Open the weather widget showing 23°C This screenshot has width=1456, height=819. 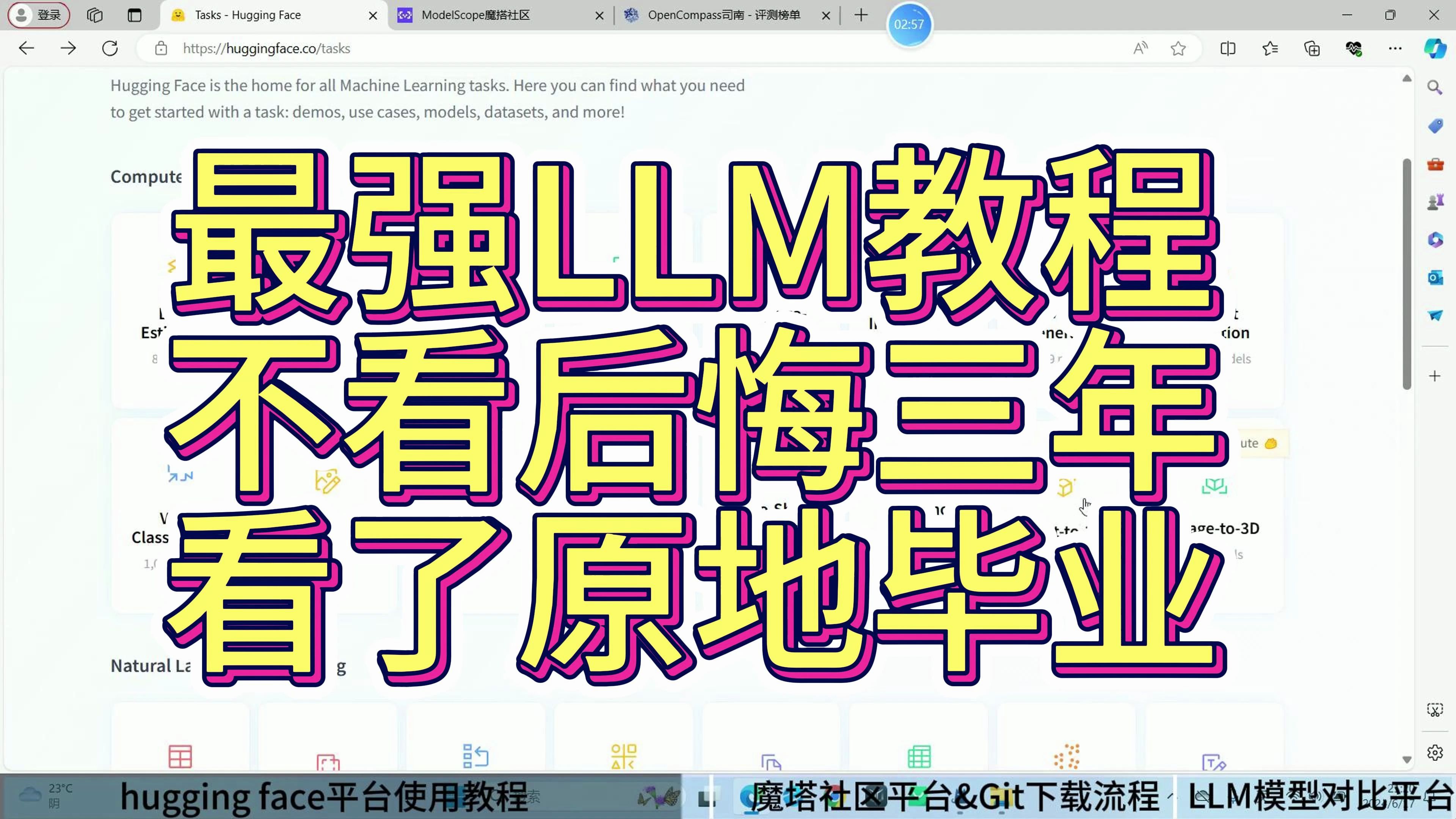[x=46, y=795]
